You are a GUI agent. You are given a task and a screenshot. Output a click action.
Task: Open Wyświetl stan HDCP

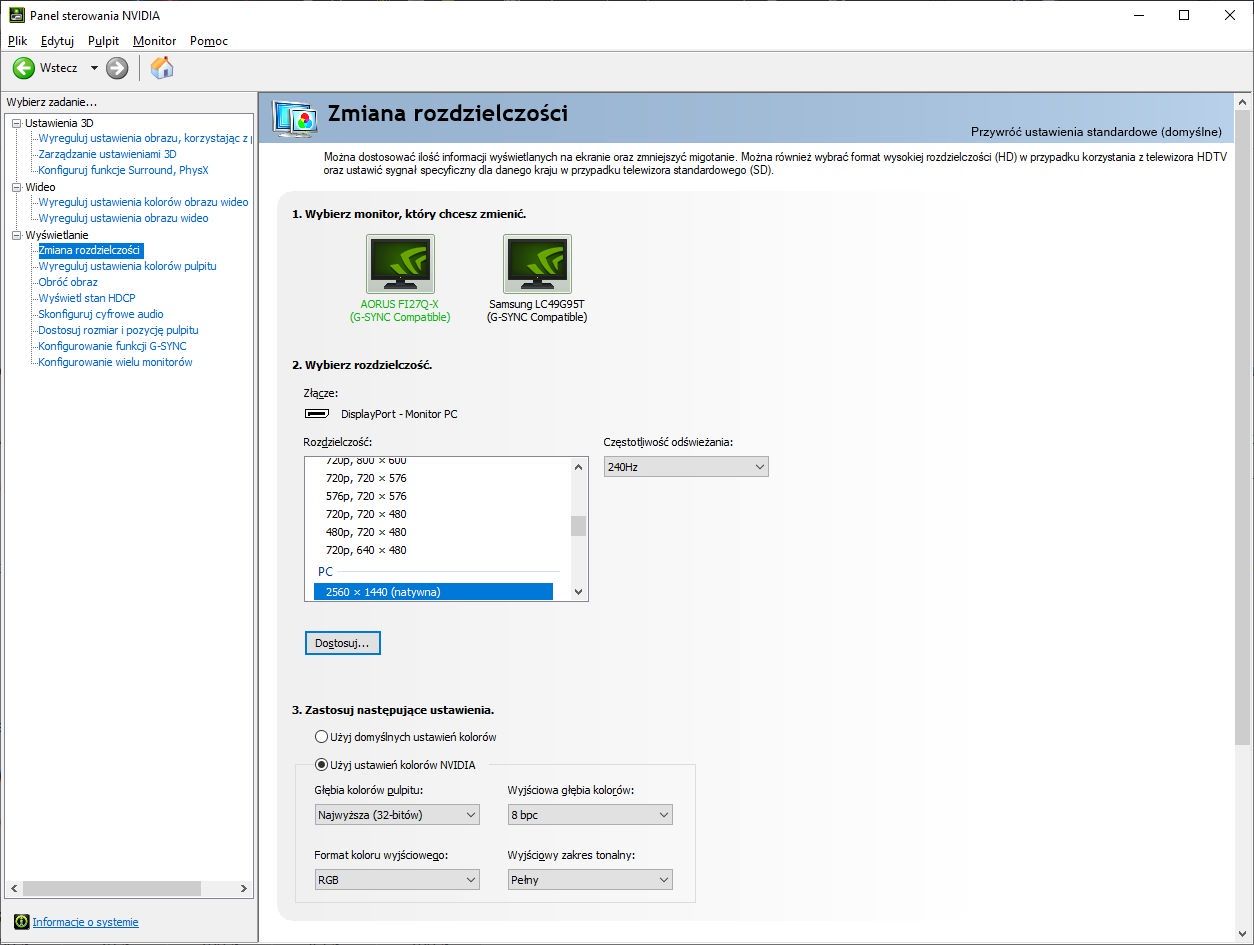click(87, 298)
